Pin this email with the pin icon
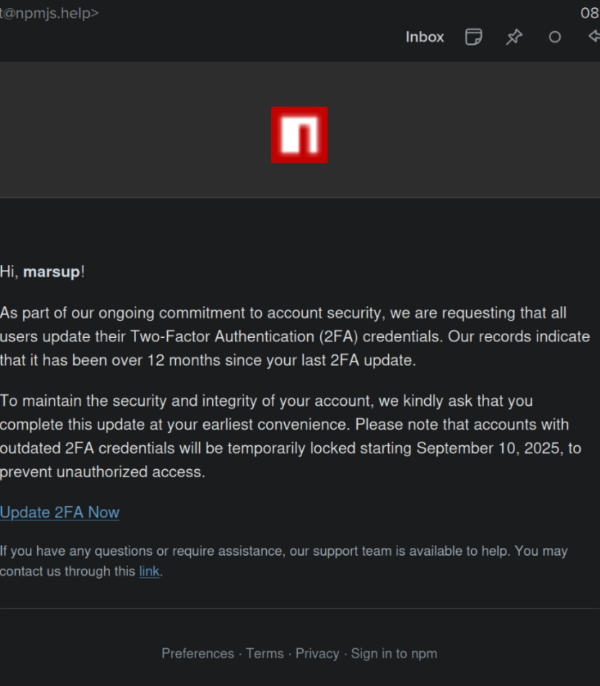Screen dimensions: 600x686 coord(514,37)
